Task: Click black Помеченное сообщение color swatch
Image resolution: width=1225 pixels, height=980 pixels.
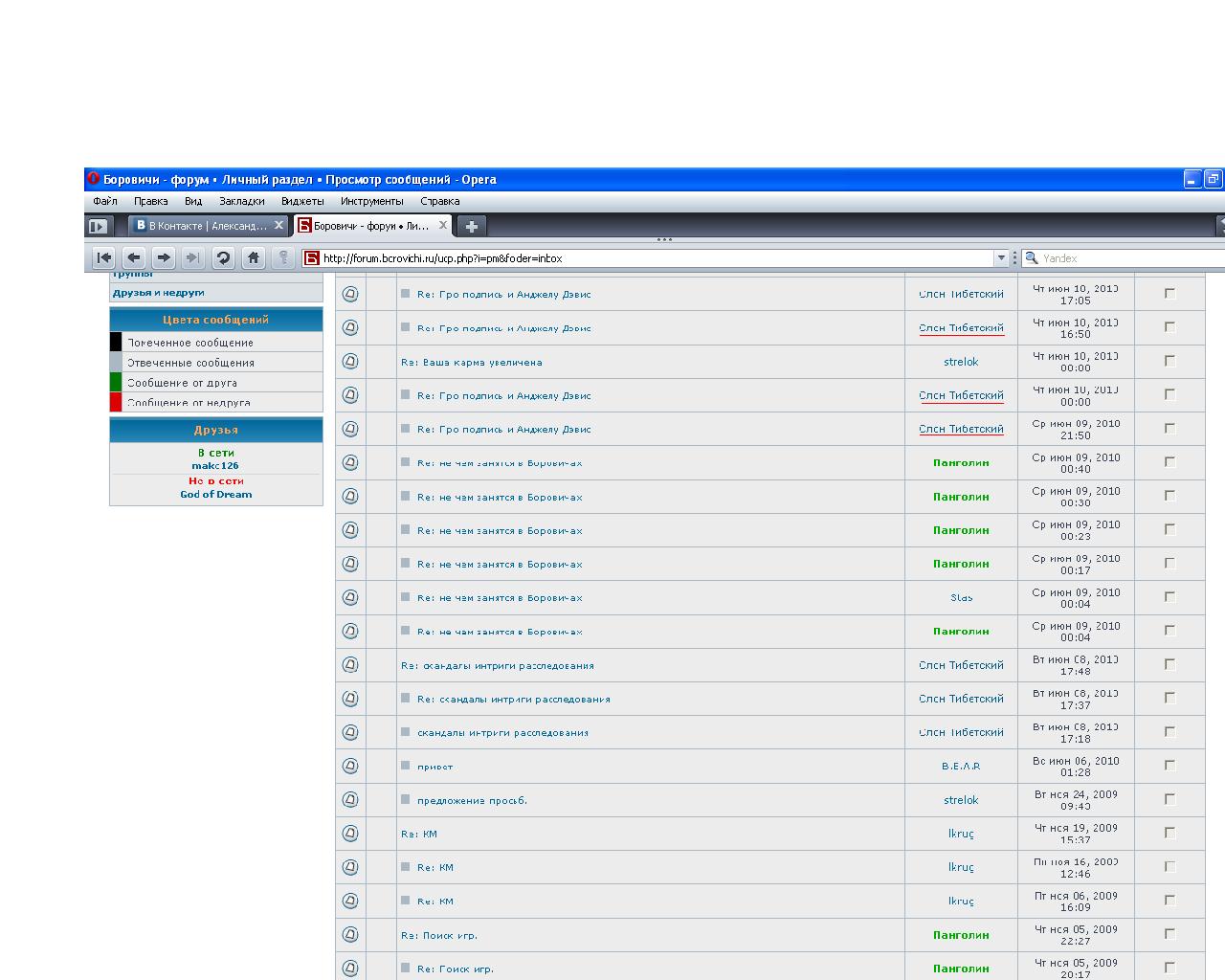Action: point(116,342)
